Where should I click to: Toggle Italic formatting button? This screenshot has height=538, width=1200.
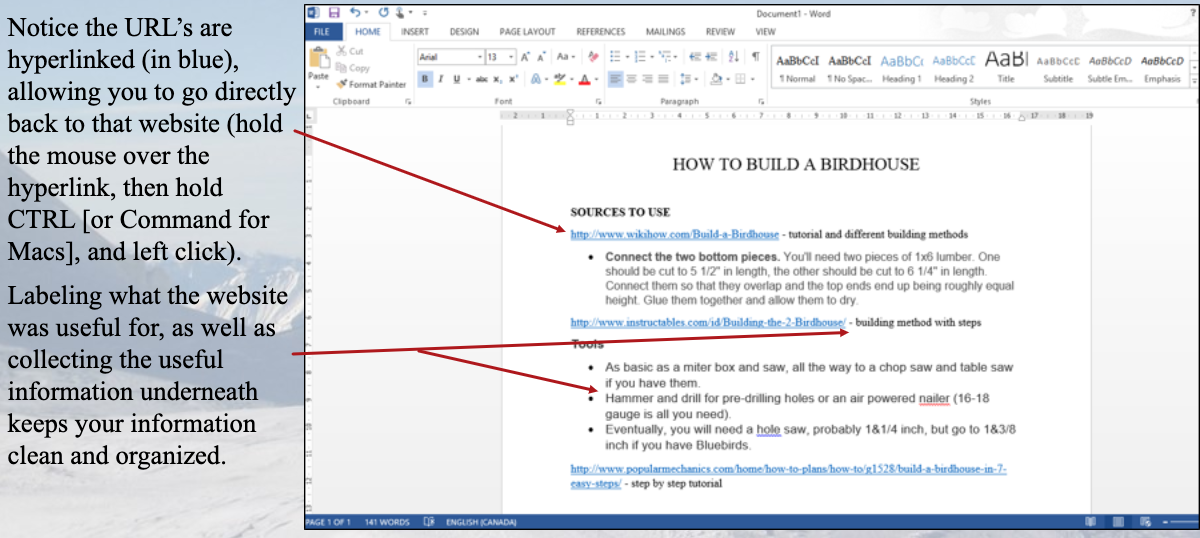pyautogui.click(x=440, y=79)
